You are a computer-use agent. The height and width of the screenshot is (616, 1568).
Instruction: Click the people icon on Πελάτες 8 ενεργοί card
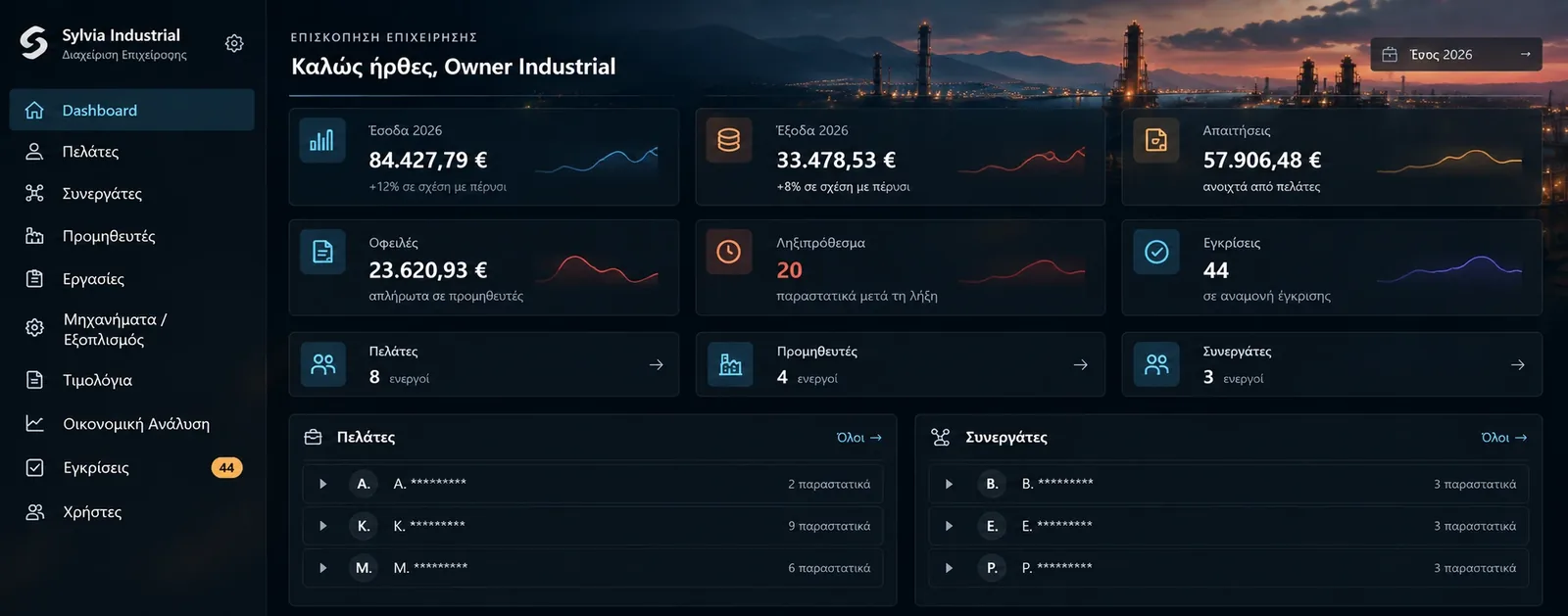click(x=322, y=364)
